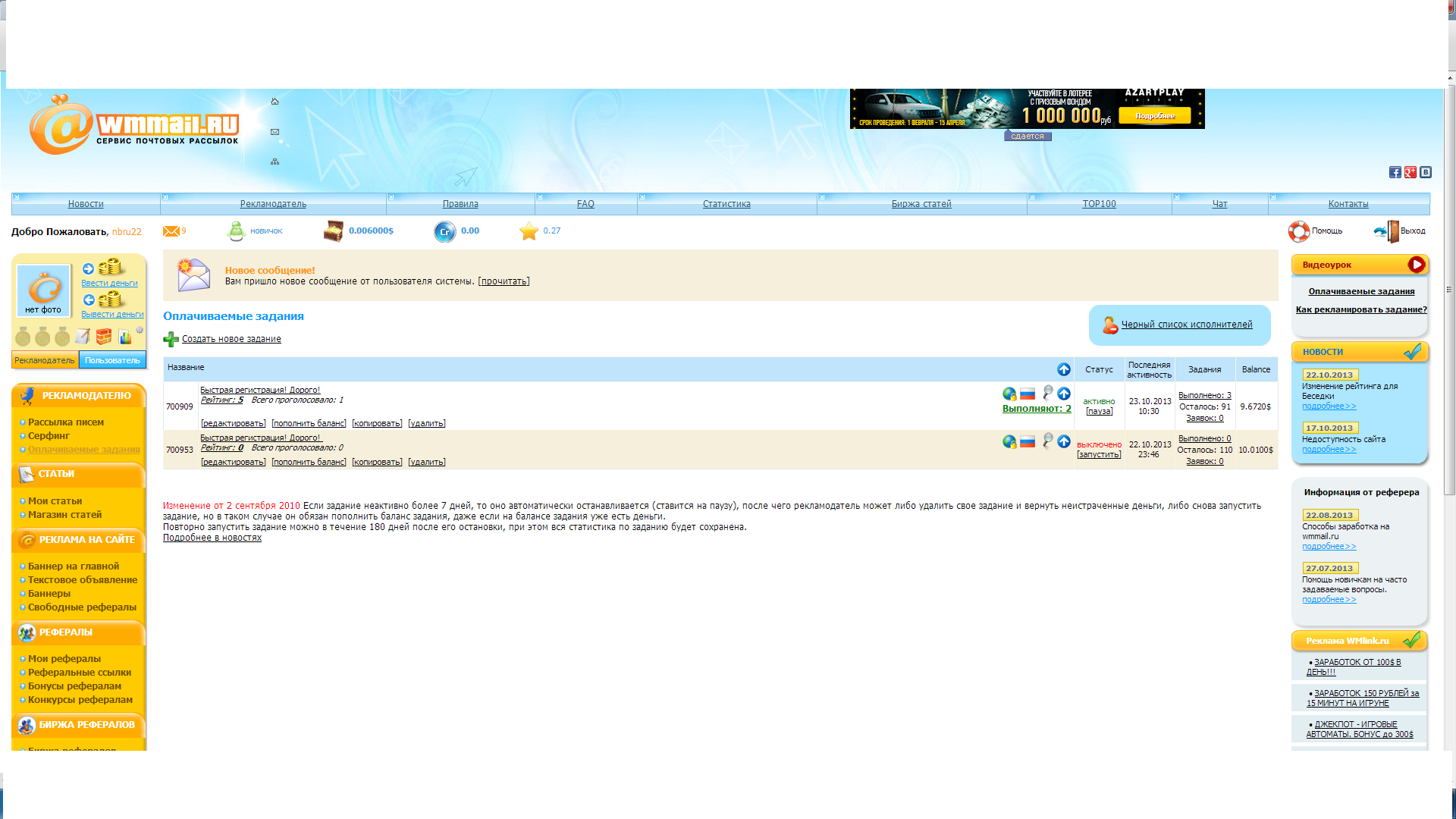Open the FAQ menu item
This screenshot has height=819, width=1456.
pos(585,204)
